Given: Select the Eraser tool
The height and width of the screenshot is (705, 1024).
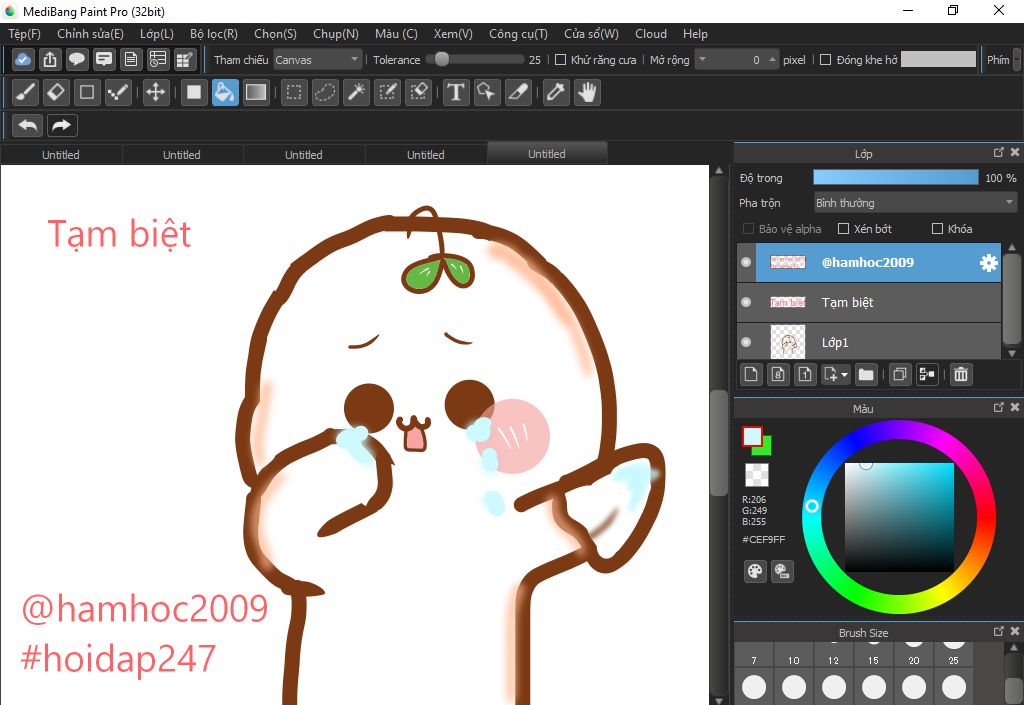Looking at the screenshot, I should pyautogui.click(x=56, y=92).
